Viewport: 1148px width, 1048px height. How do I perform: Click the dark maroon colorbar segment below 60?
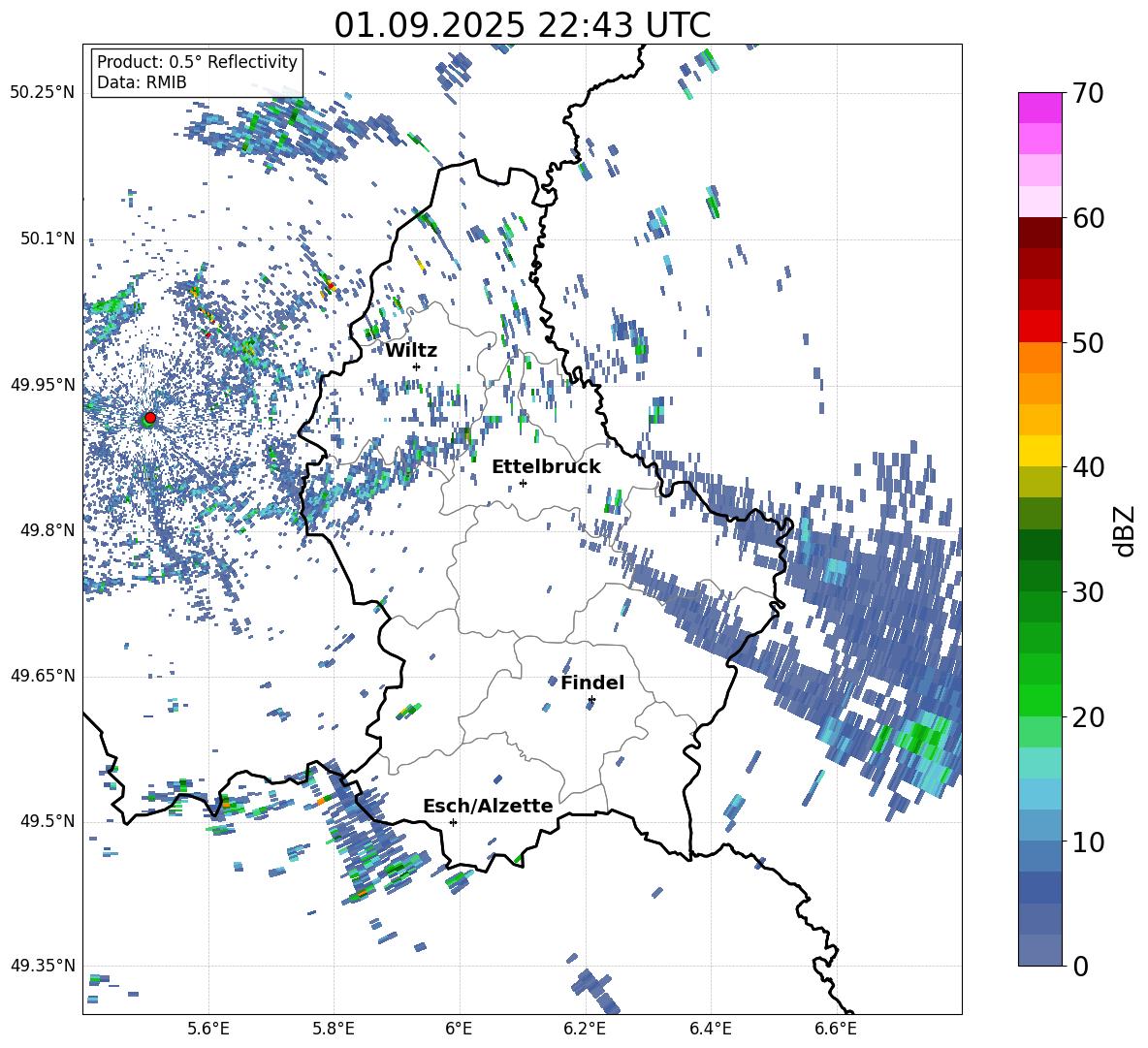[x=1039, y=233]
